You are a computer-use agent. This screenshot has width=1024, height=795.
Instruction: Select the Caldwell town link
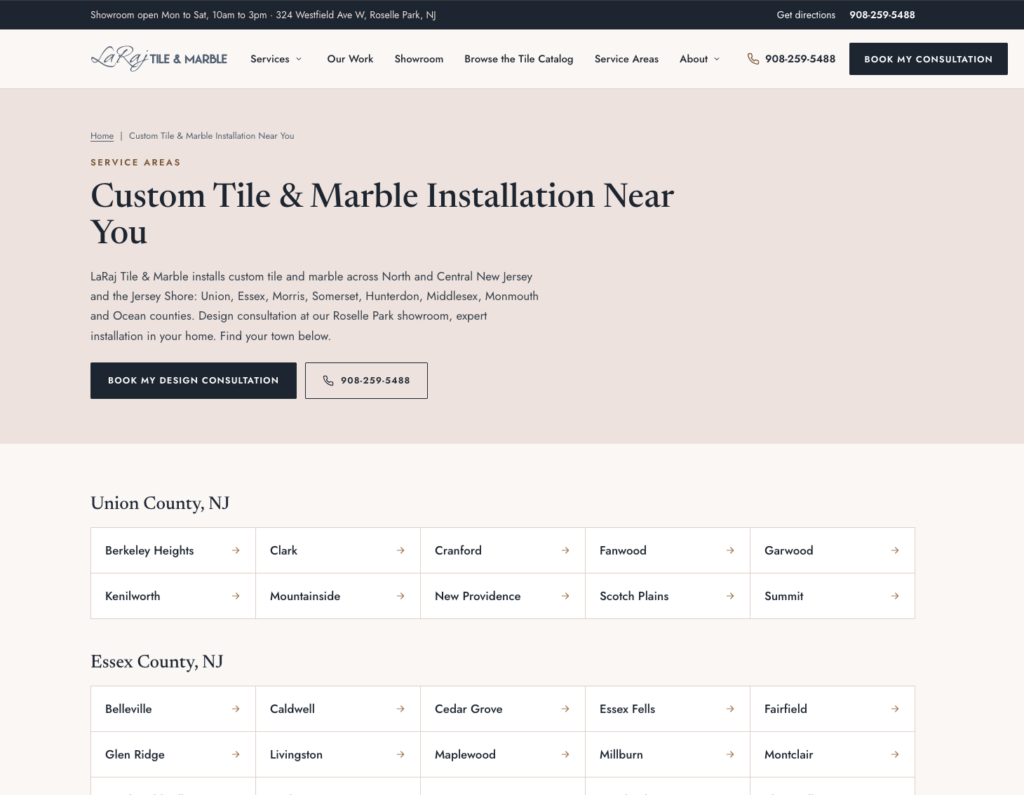338,709
